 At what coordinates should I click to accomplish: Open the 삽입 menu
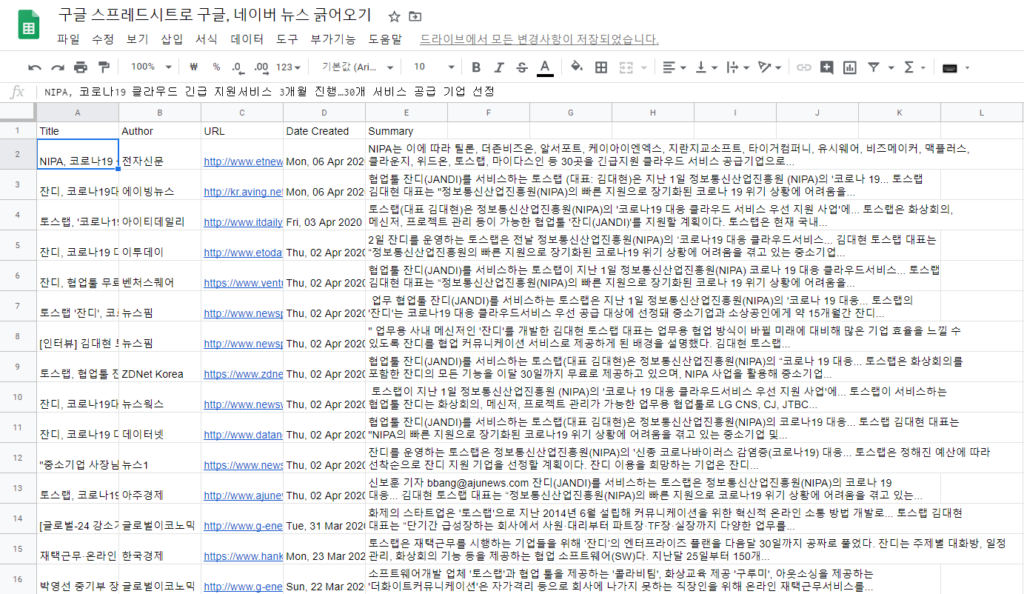click(x=172, y=39)
